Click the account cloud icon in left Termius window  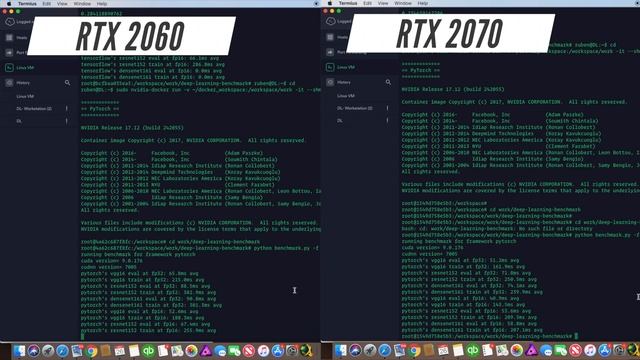(10, 22)
